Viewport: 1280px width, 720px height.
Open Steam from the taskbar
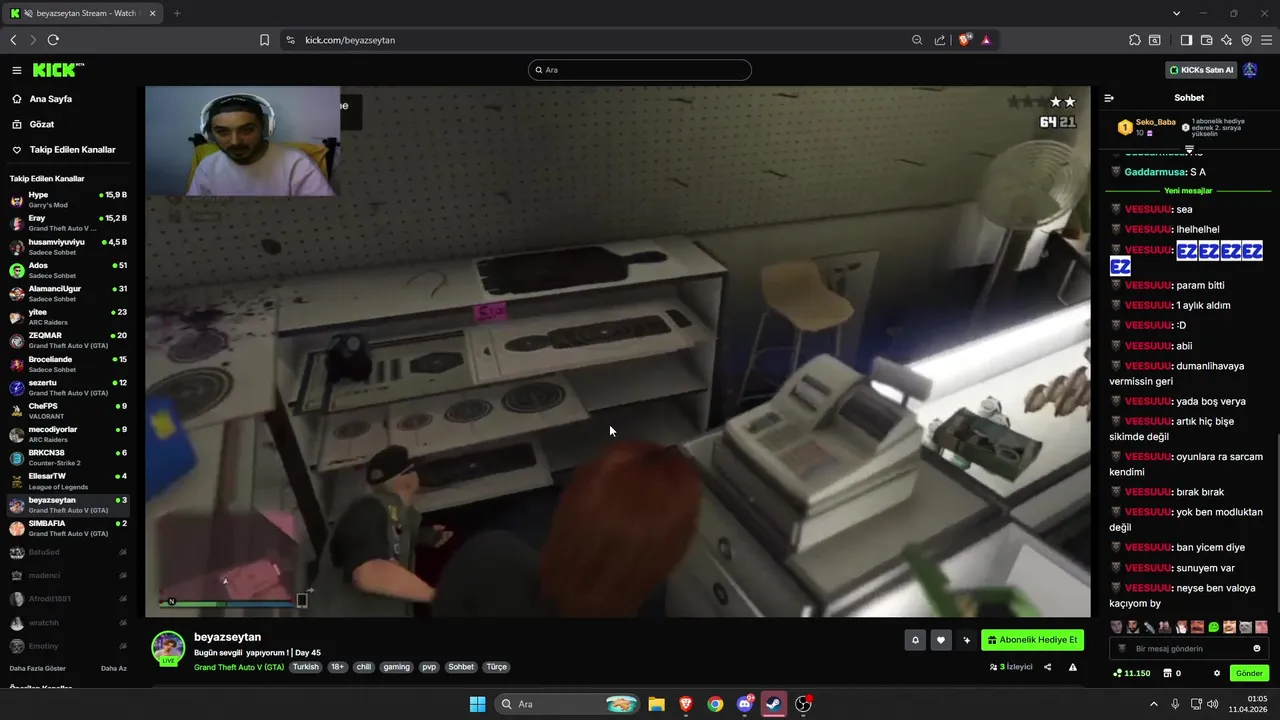tap(774, 704)
